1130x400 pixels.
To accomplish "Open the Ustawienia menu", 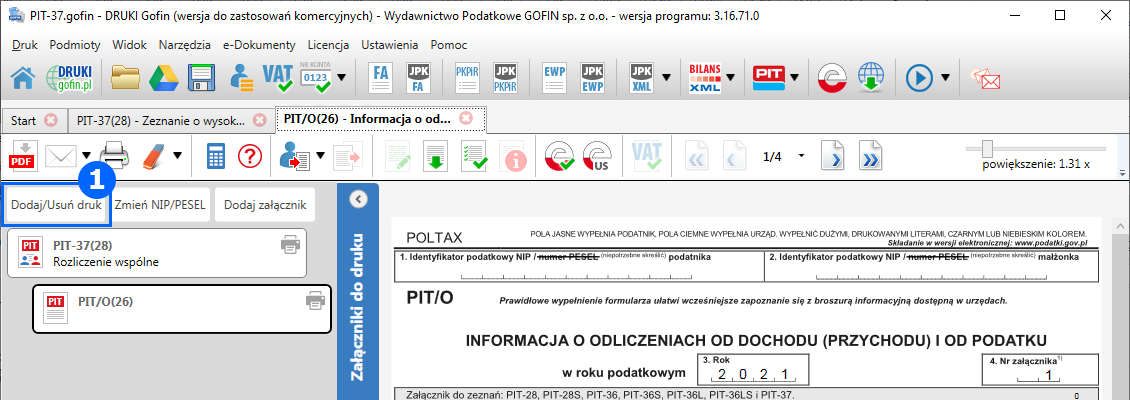I will [x=390, y=45].
